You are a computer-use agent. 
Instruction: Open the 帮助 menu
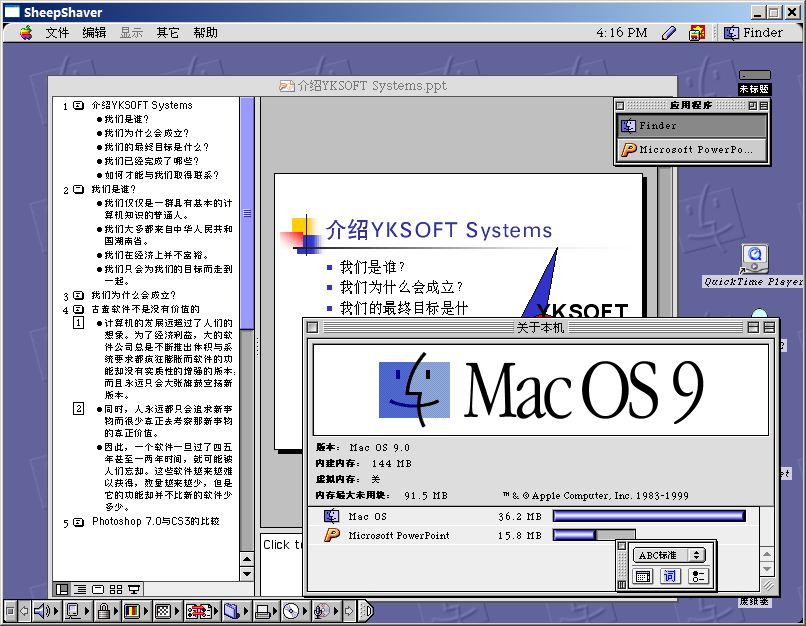[x=205, y=33]
